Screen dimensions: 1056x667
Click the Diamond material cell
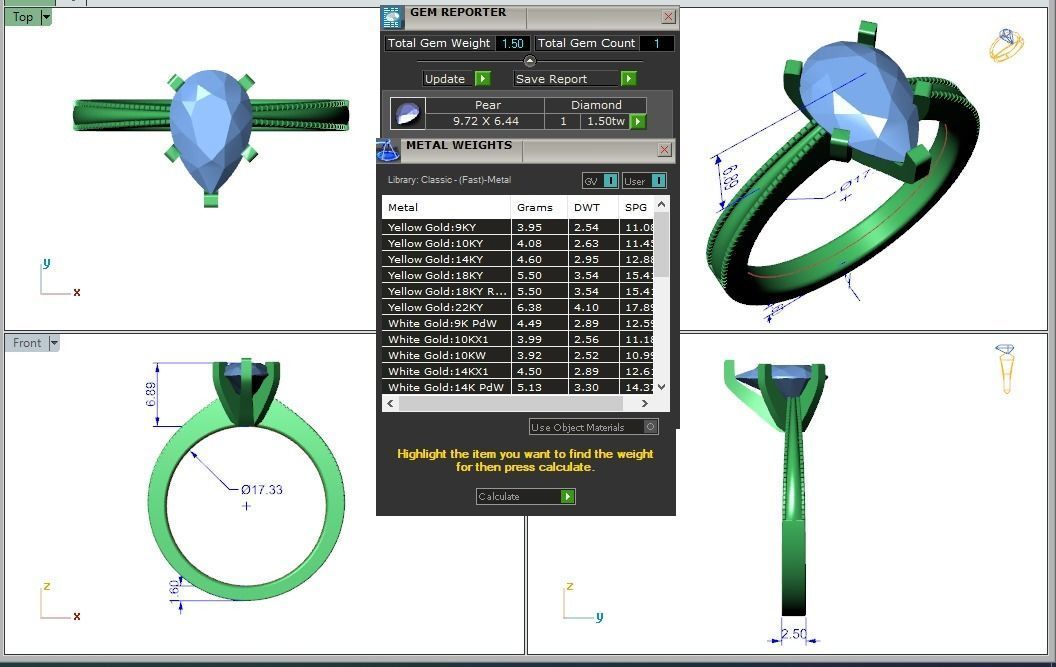pyautogui.click(x=595, y=105)
